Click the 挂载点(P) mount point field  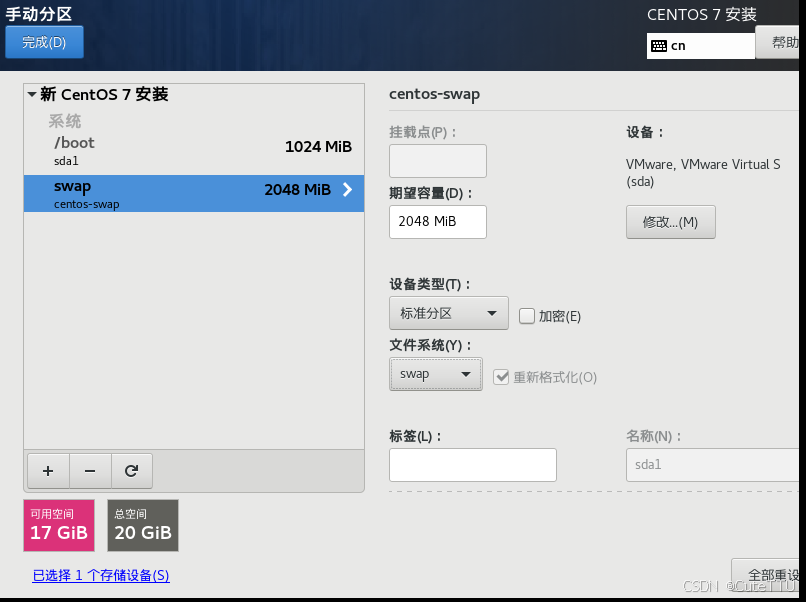click(438, 161)
